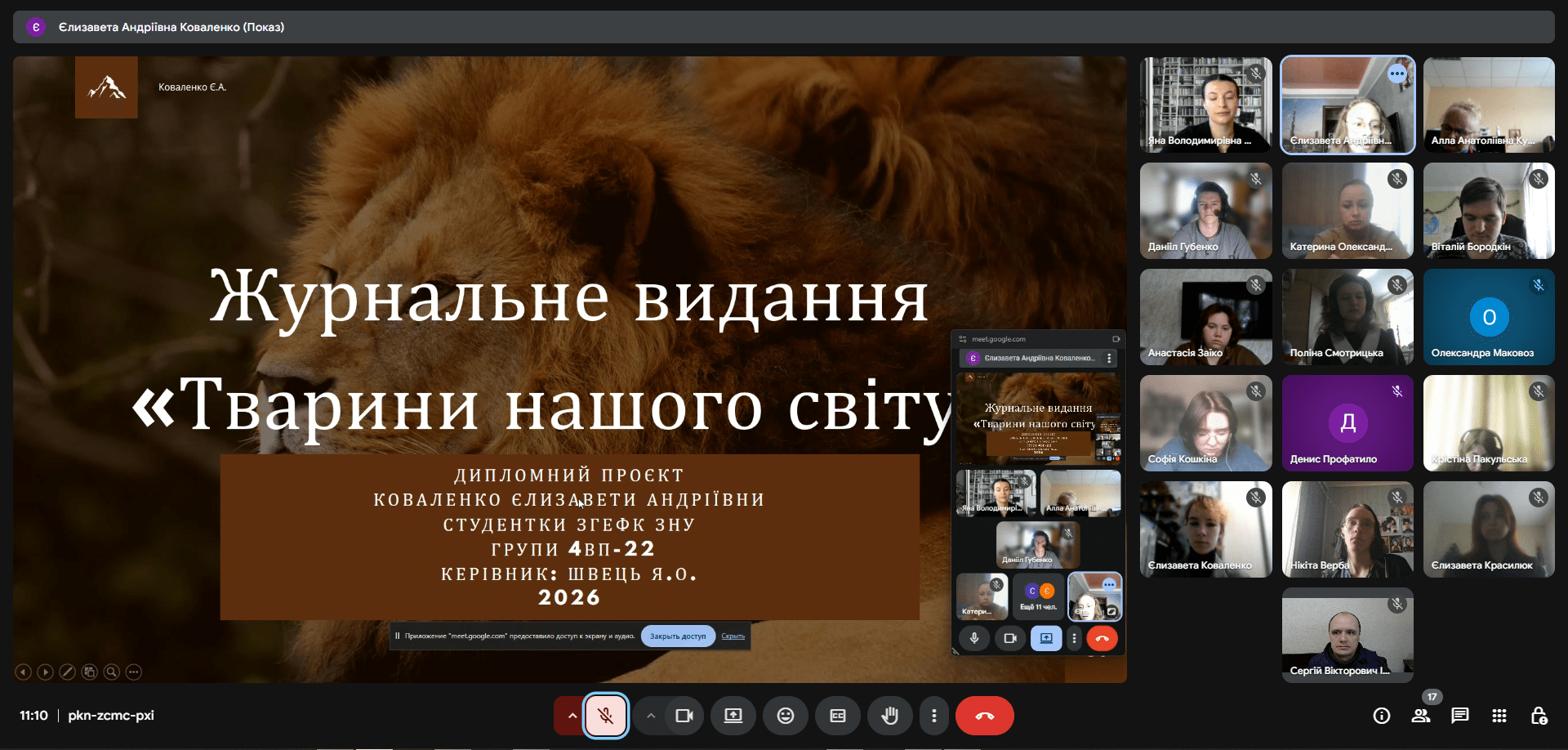Viewport: 1568px width, 750px height.
Task: Open the chat with everyone panel
Action: (1459, 716)
